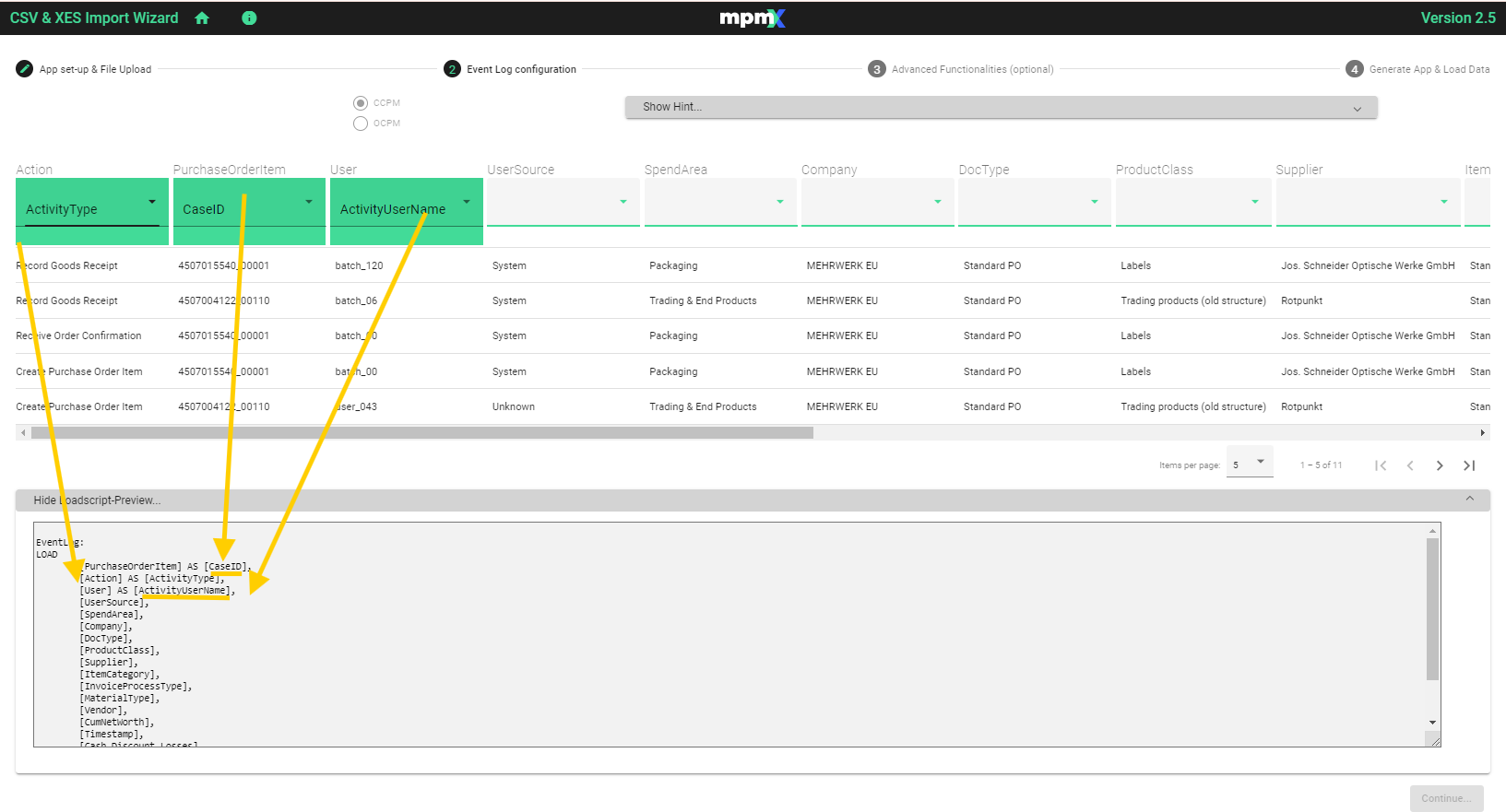Click the Version 2.5 label

pyautogui.click(x=1458, y=18)
